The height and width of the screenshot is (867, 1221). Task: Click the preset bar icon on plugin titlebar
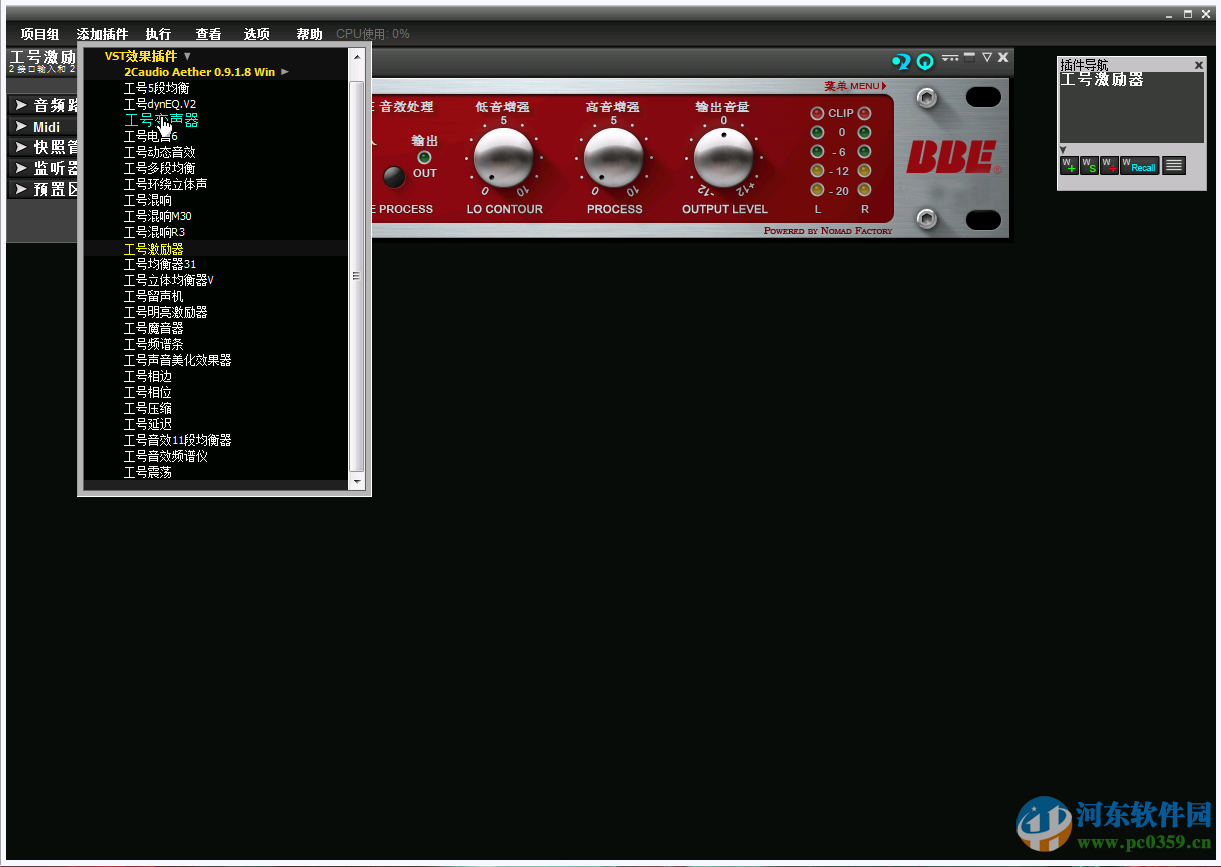[950, 58]
